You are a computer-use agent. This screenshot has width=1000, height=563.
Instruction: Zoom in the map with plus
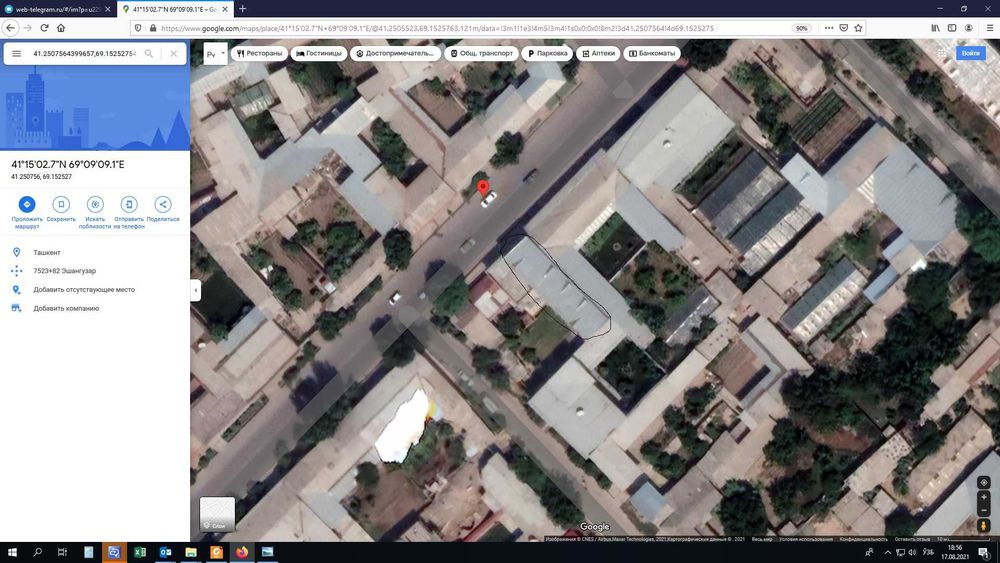[983, 497]
